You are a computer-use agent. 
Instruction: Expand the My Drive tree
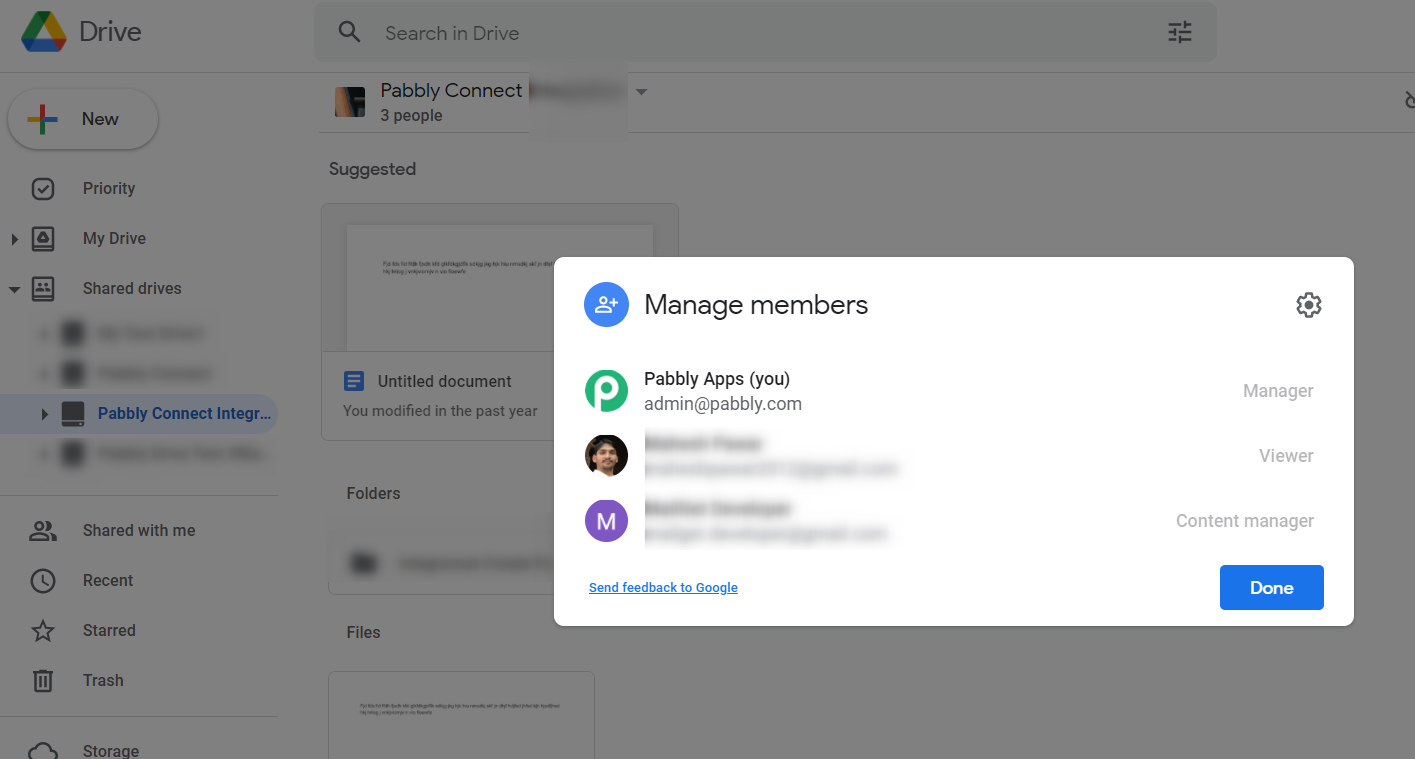point(14,239)
